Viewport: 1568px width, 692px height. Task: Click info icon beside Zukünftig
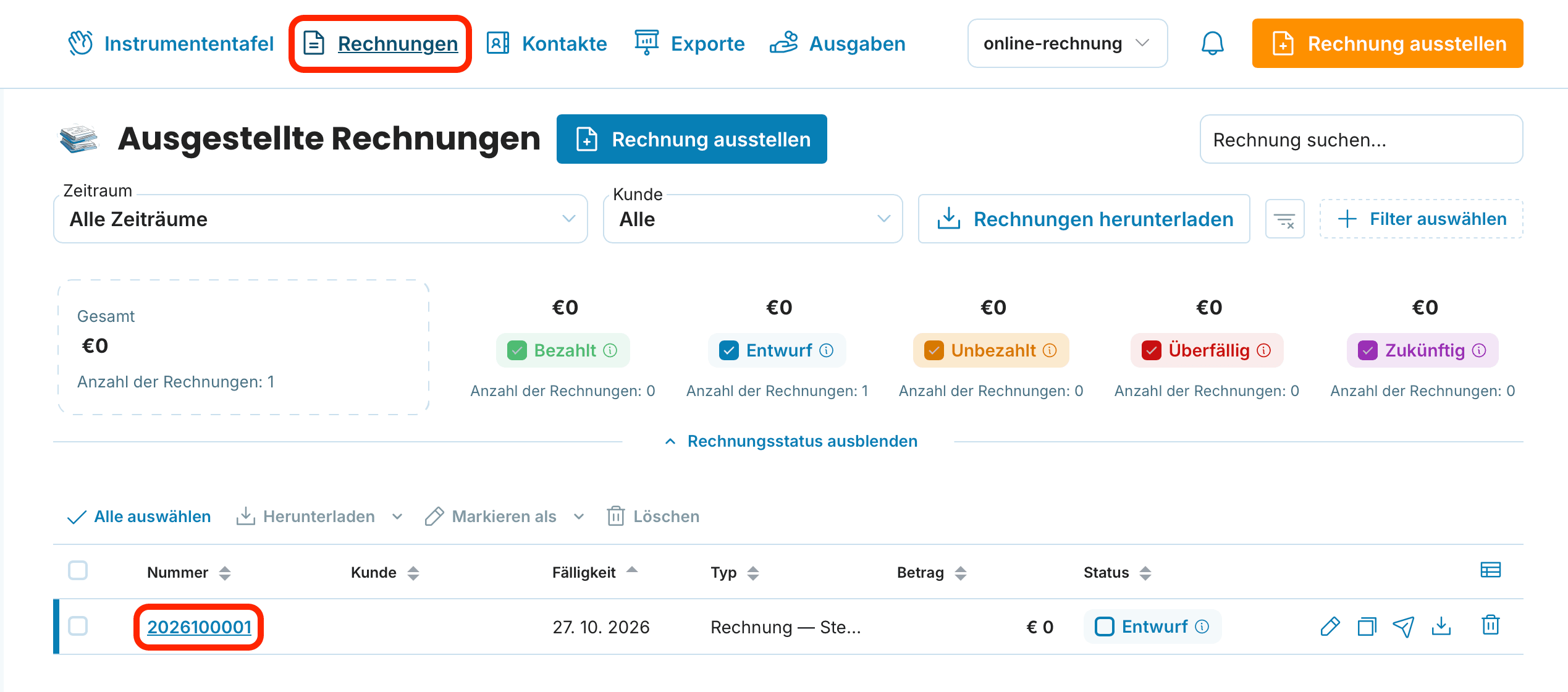(x=1479, y=350)
